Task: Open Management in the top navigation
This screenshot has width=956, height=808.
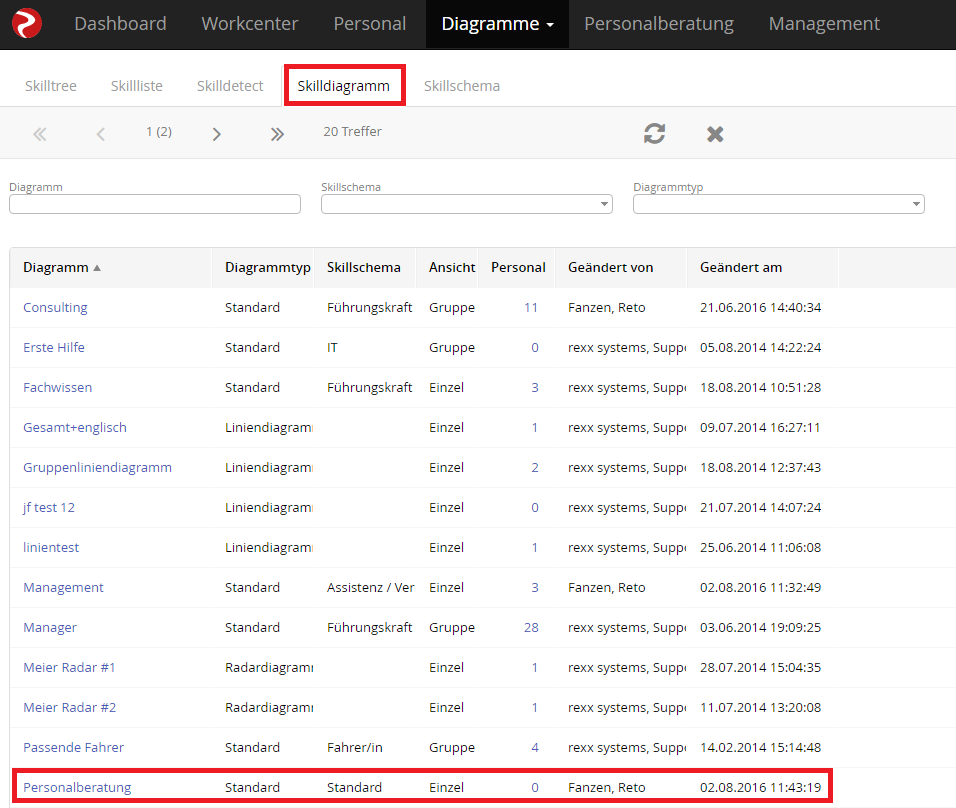Action: coord(824,24)
